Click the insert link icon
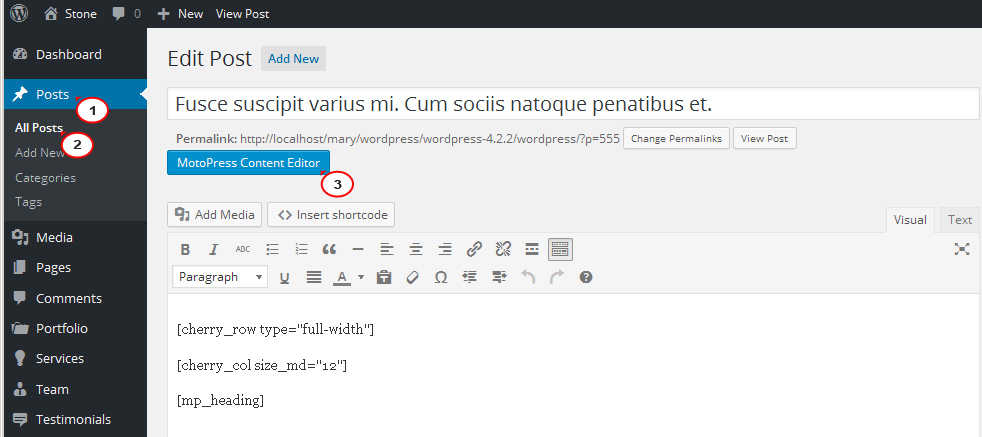Viewport: 982px width, 437px height. tap(474, 250)
